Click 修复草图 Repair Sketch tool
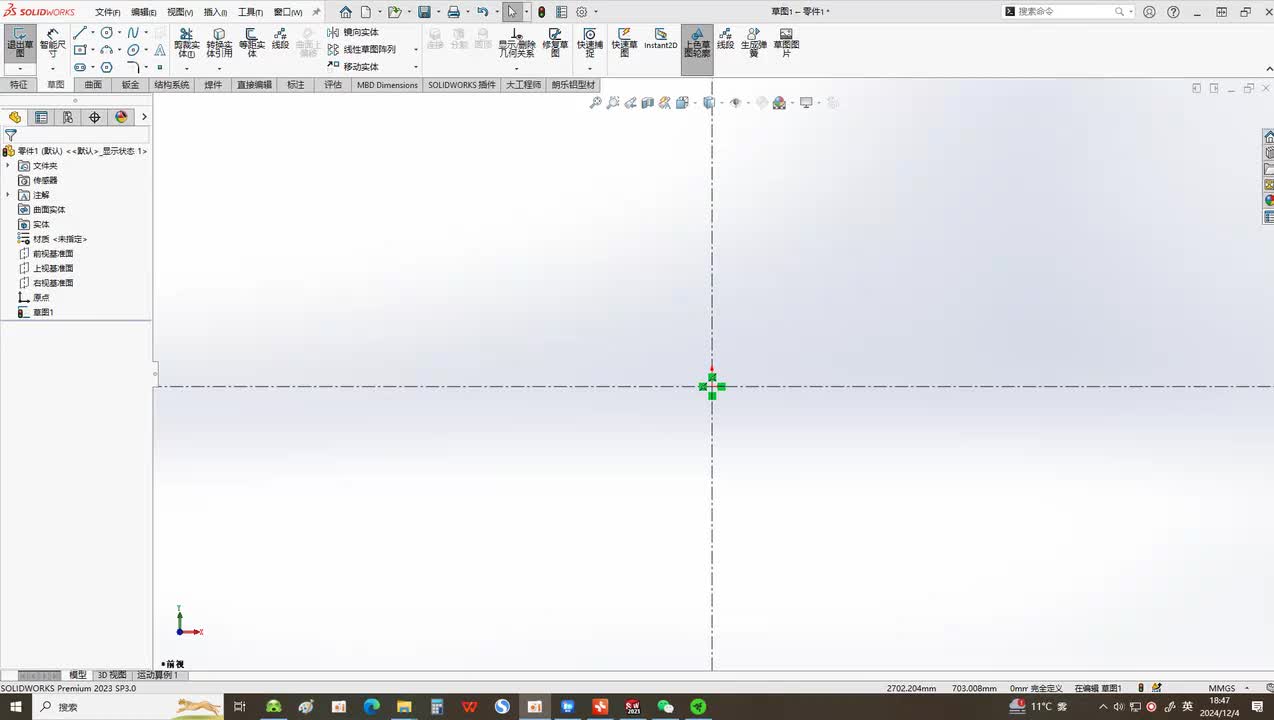This screenshot has width=1274, height=720. (x=555, y=42)
